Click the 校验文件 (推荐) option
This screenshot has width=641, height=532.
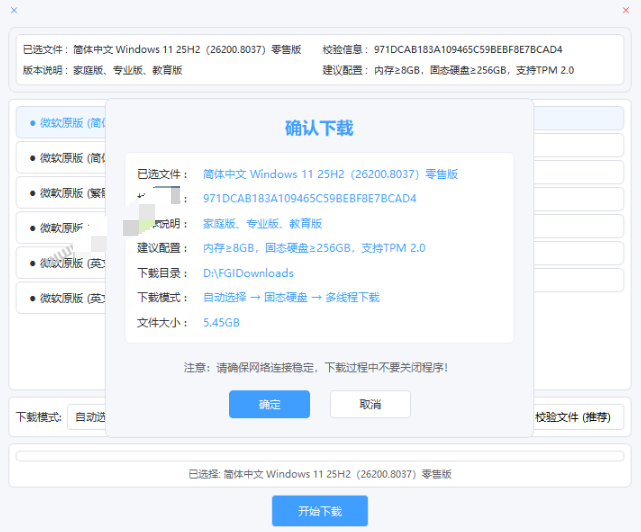point(573,417)
